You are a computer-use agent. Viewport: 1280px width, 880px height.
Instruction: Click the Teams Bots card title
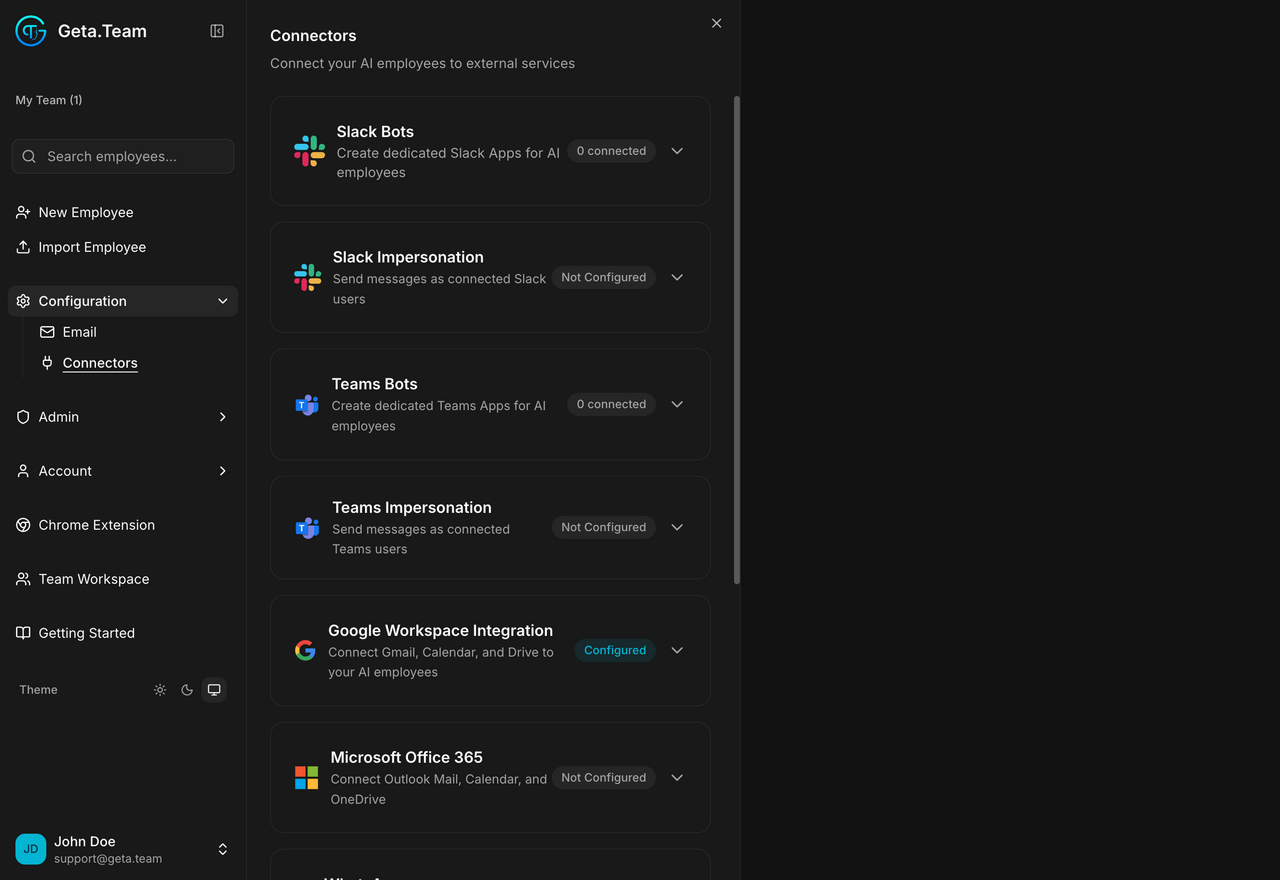pos(375,385)
